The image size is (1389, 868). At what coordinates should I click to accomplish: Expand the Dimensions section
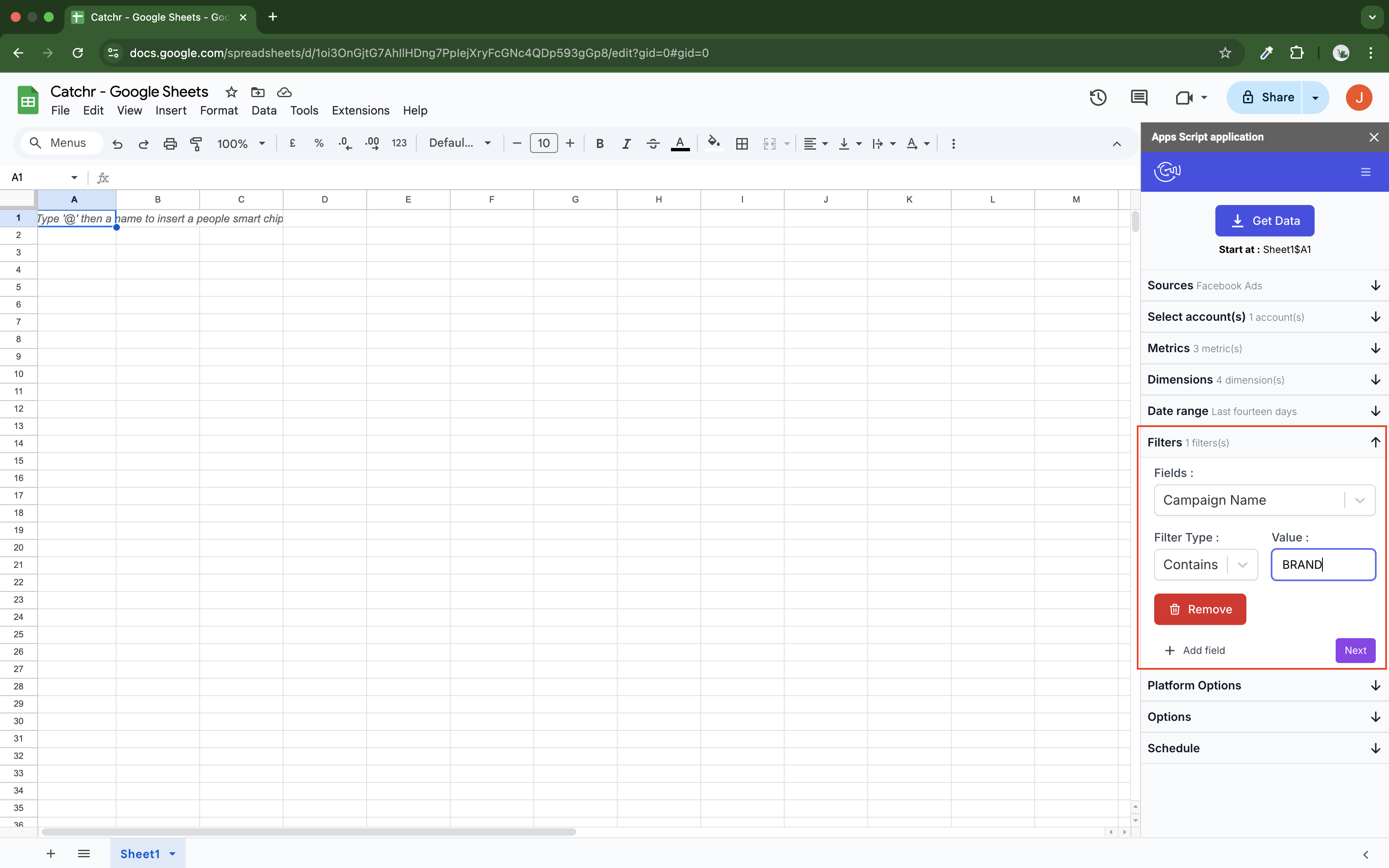pos(1265,379)
